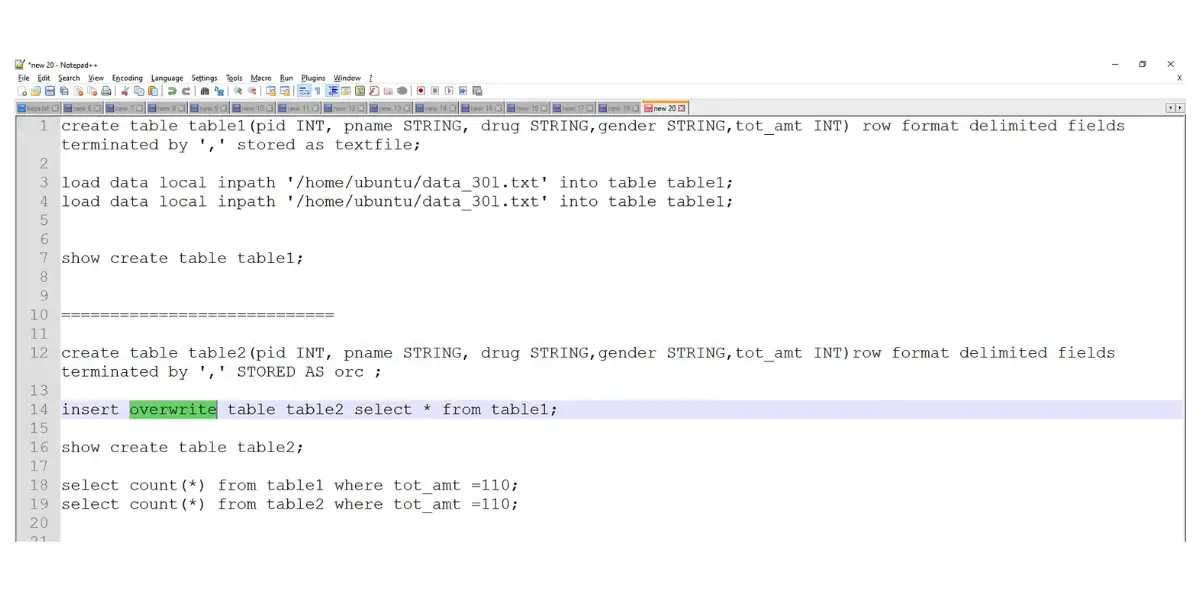1200x600 pixels.
Task: Click the Close document toolbar icon
Action: (78, 90)
